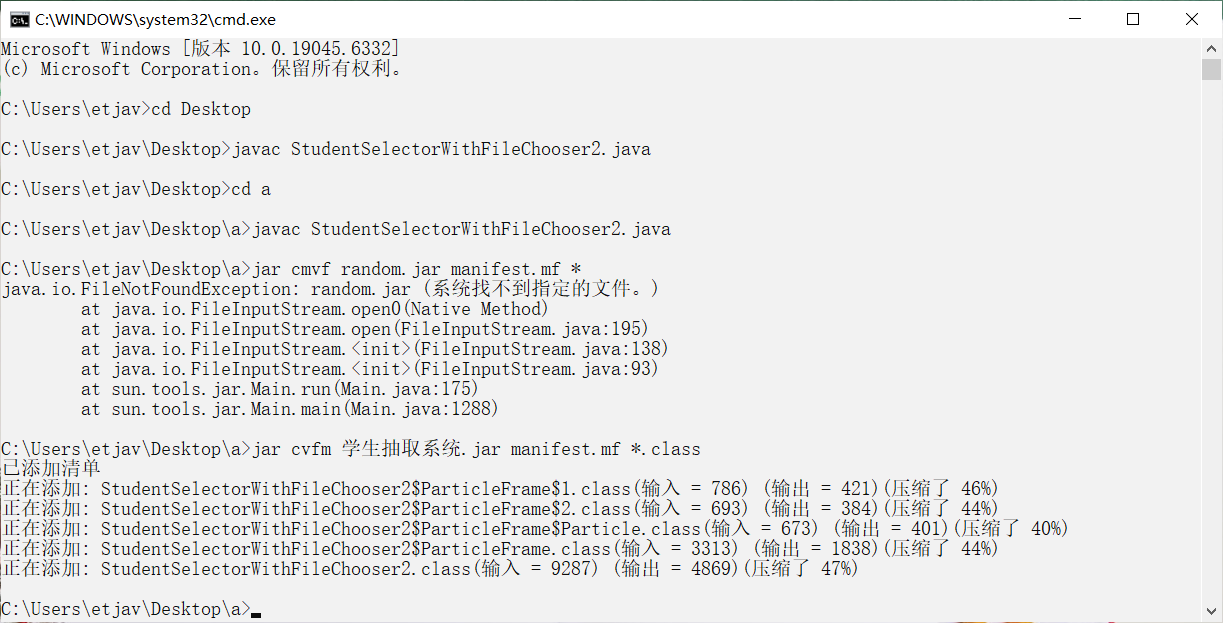Click the Microsoft Windows version line
The height and width of the screenshot is (623, 1223).
point(200,49)
